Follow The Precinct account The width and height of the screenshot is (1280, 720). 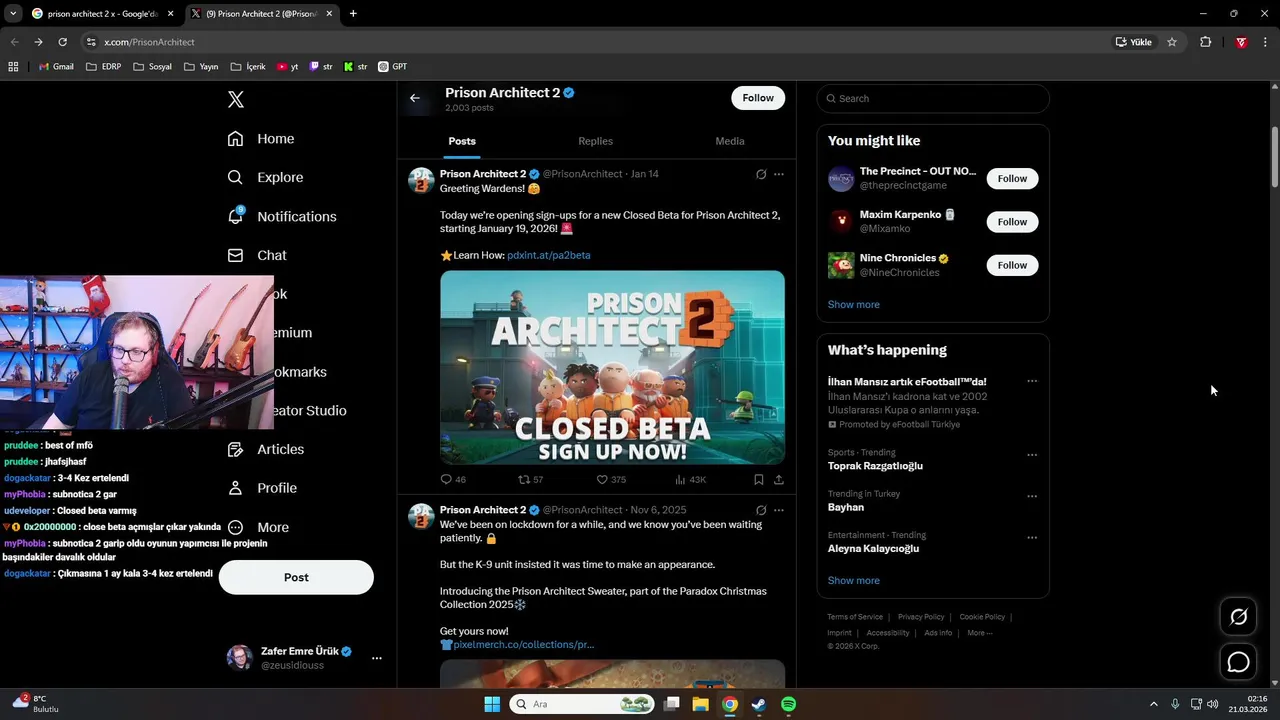coord(1012,178)
